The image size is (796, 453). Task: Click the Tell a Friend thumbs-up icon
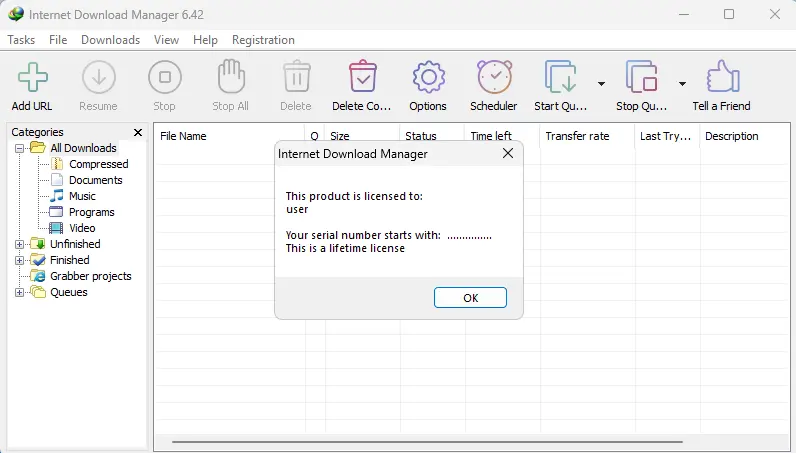point(723,76)
